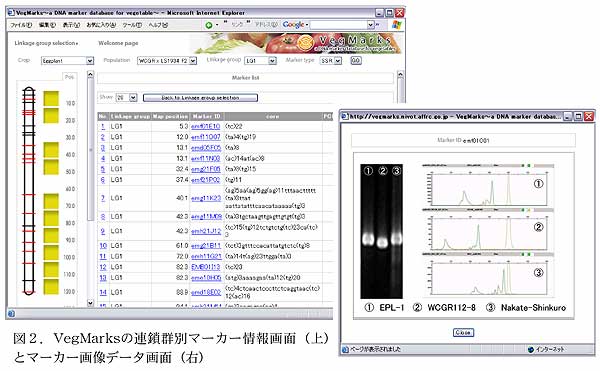Click the yellow map block beside 20.0
The height and width of the screenshot is (371, 600).
click(x=51, y=116)
